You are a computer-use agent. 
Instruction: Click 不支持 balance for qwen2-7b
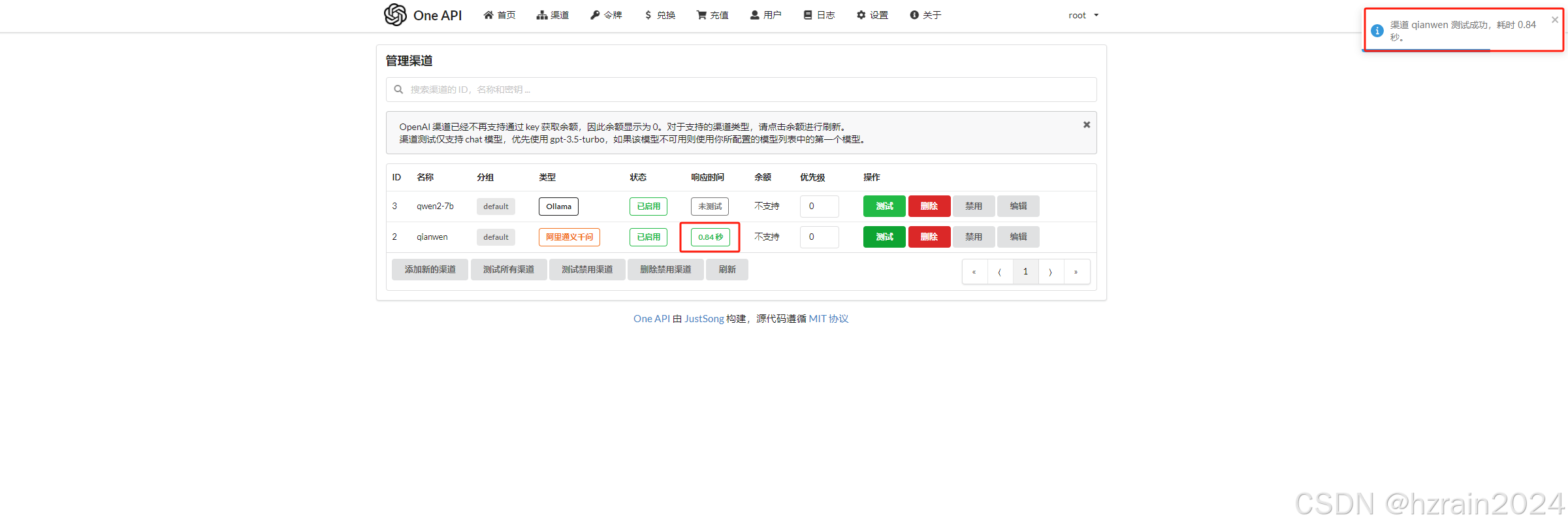(767, 206)
